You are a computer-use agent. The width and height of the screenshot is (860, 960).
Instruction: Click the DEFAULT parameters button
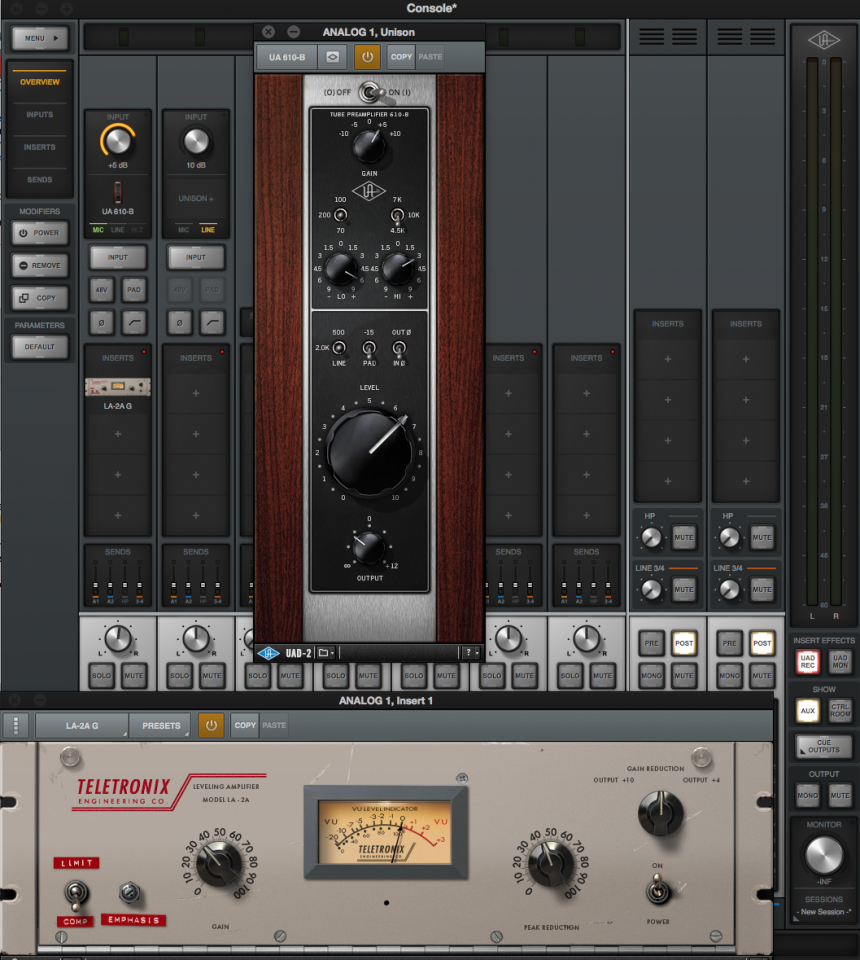tap(40, 347)
